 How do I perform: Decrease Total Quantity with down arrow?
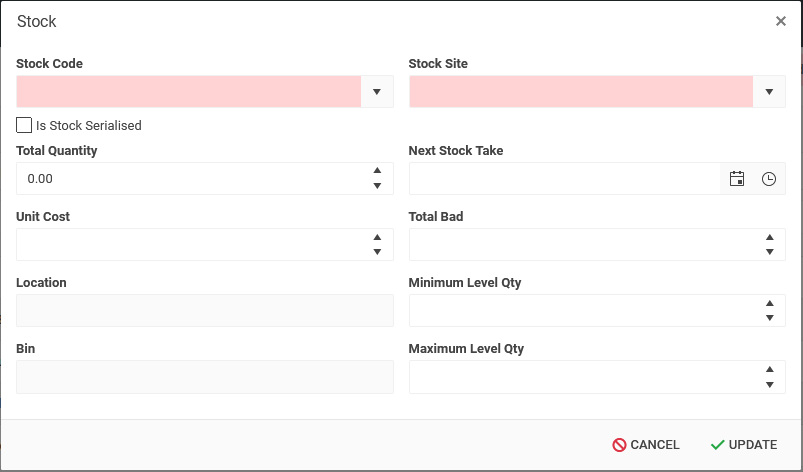coord(377,186)
